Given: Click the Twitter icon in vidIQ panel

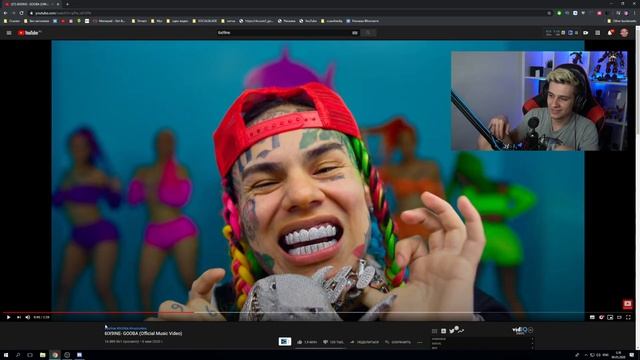Looking at the screenshot, I should pyautogui.click(x=452, y=331).
